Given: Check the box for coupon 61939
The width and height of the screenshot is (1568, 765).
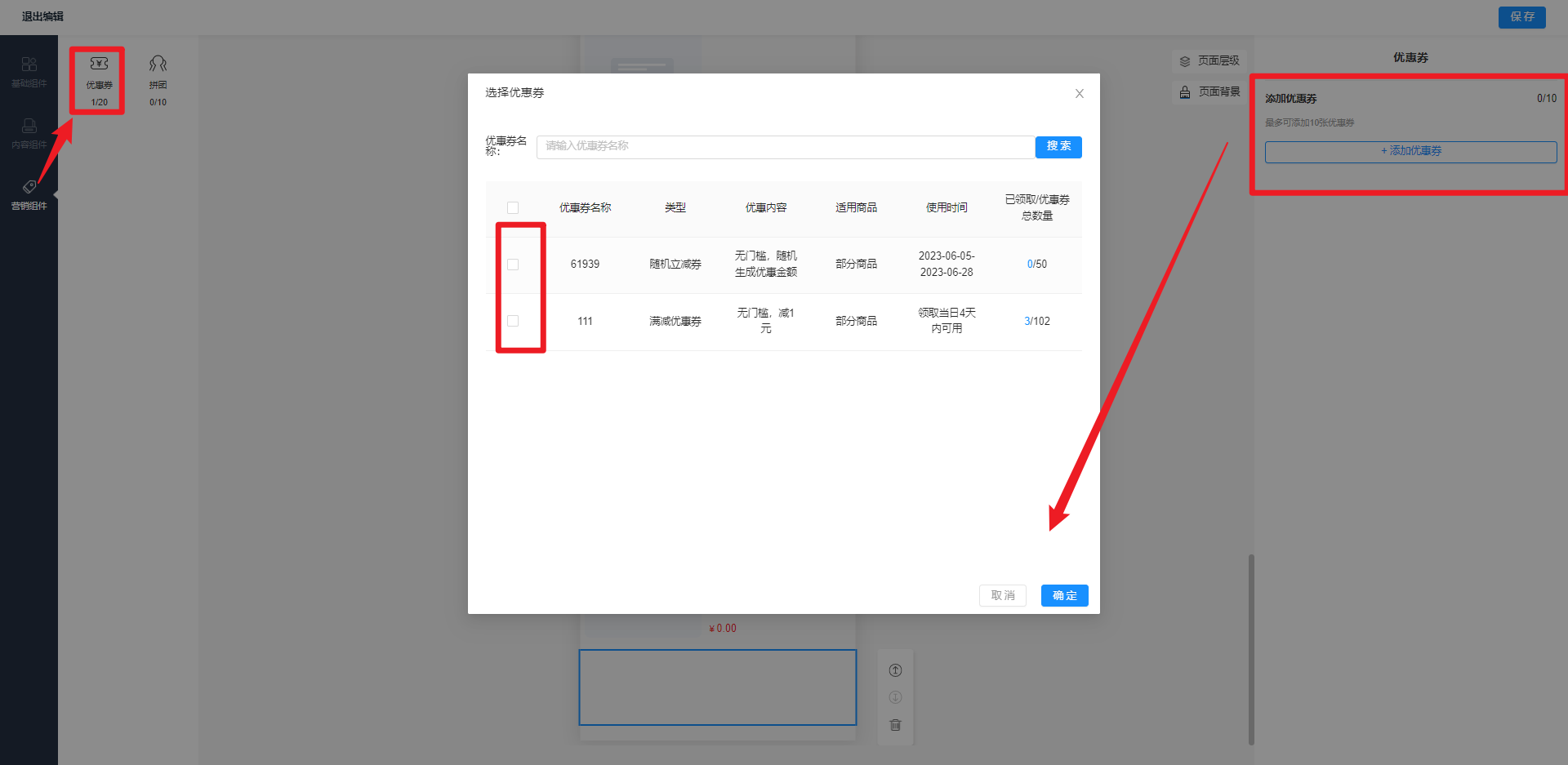Looking at the screenshot, I should [x=513, y=265].
